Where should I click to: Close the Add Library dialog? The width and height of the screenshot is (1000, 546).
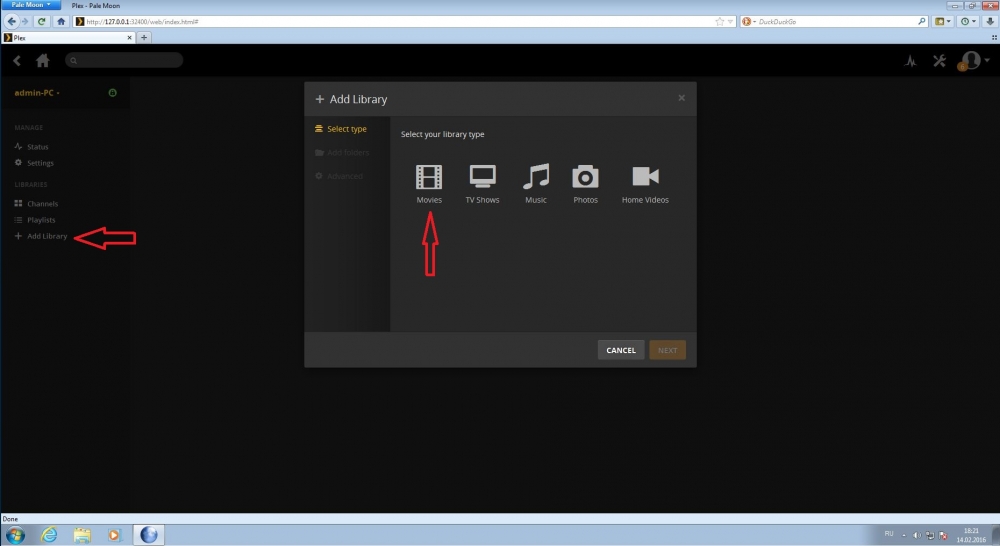pyautogui.click(x=681, y=98)
